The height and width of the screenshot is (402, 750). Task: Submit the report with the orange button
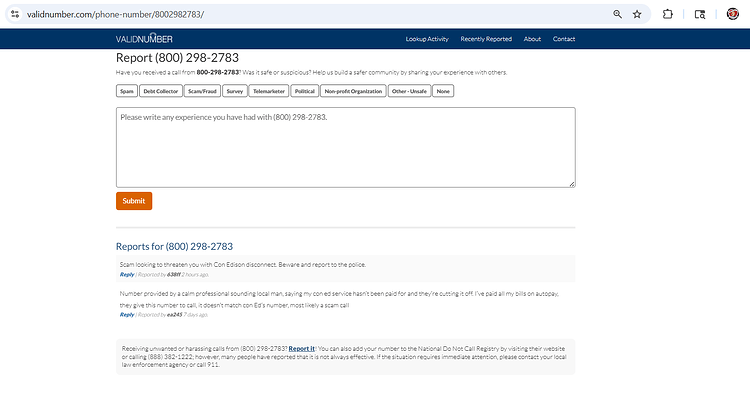(134, 201)
